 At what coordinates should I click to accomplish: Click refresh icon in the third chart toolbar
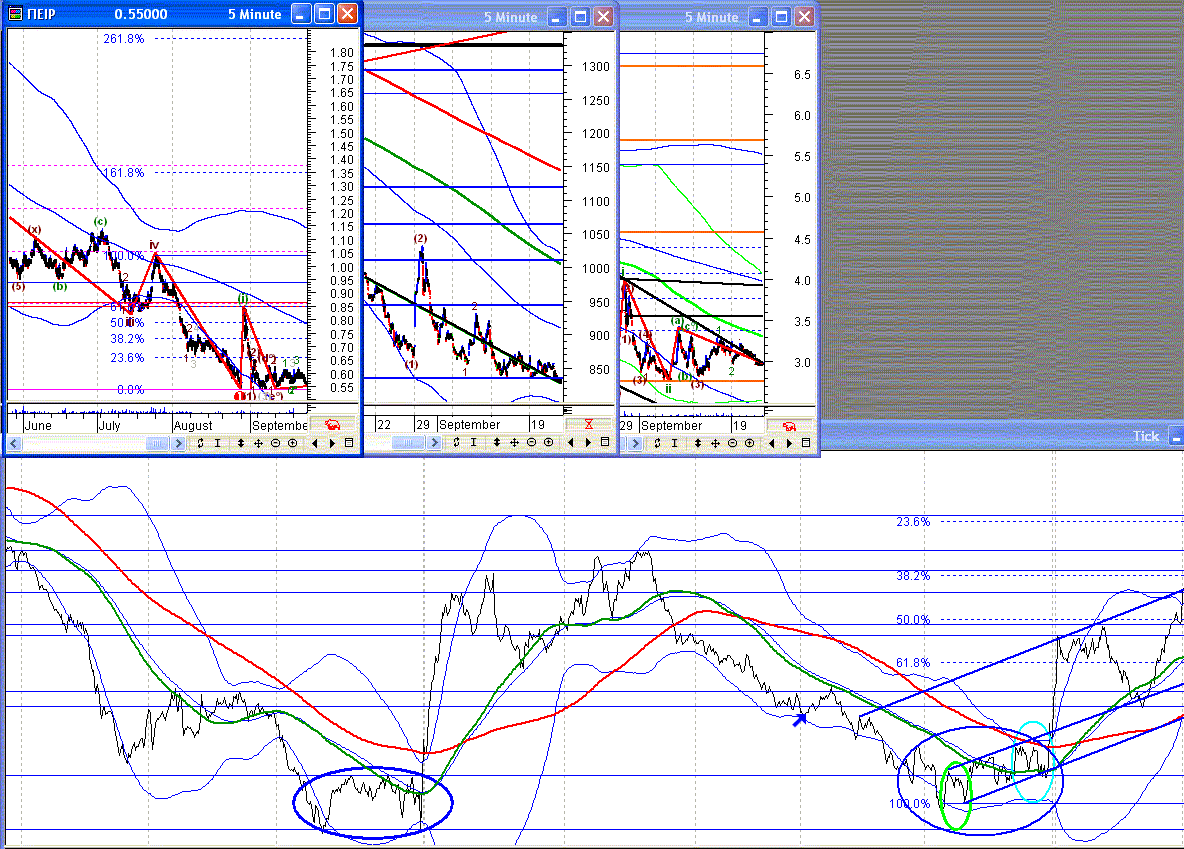pos(657,443)
